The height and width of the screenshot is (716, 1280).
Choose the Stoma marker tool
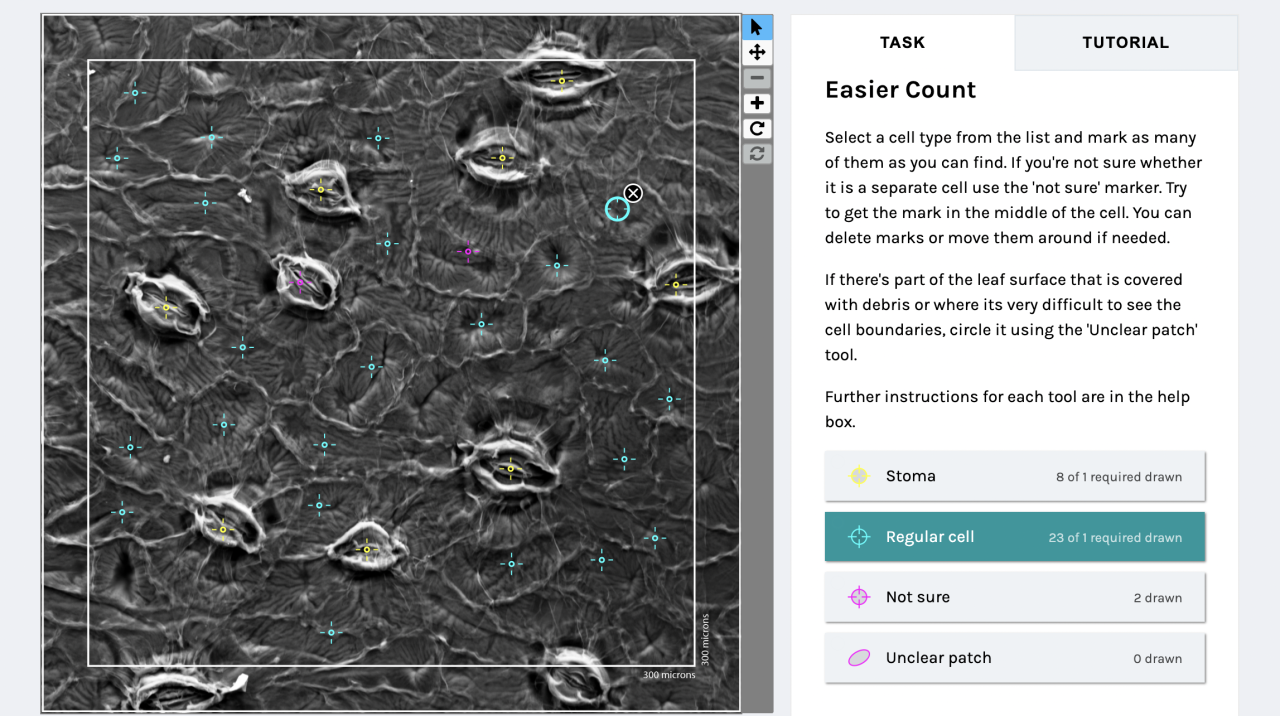click(x=1015, y=476)
